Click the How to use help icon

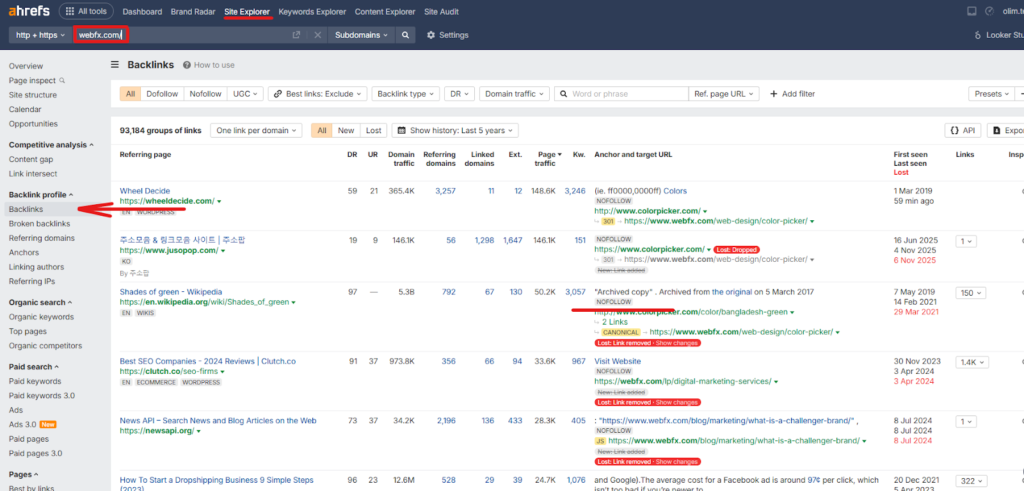tap(187, 65)
